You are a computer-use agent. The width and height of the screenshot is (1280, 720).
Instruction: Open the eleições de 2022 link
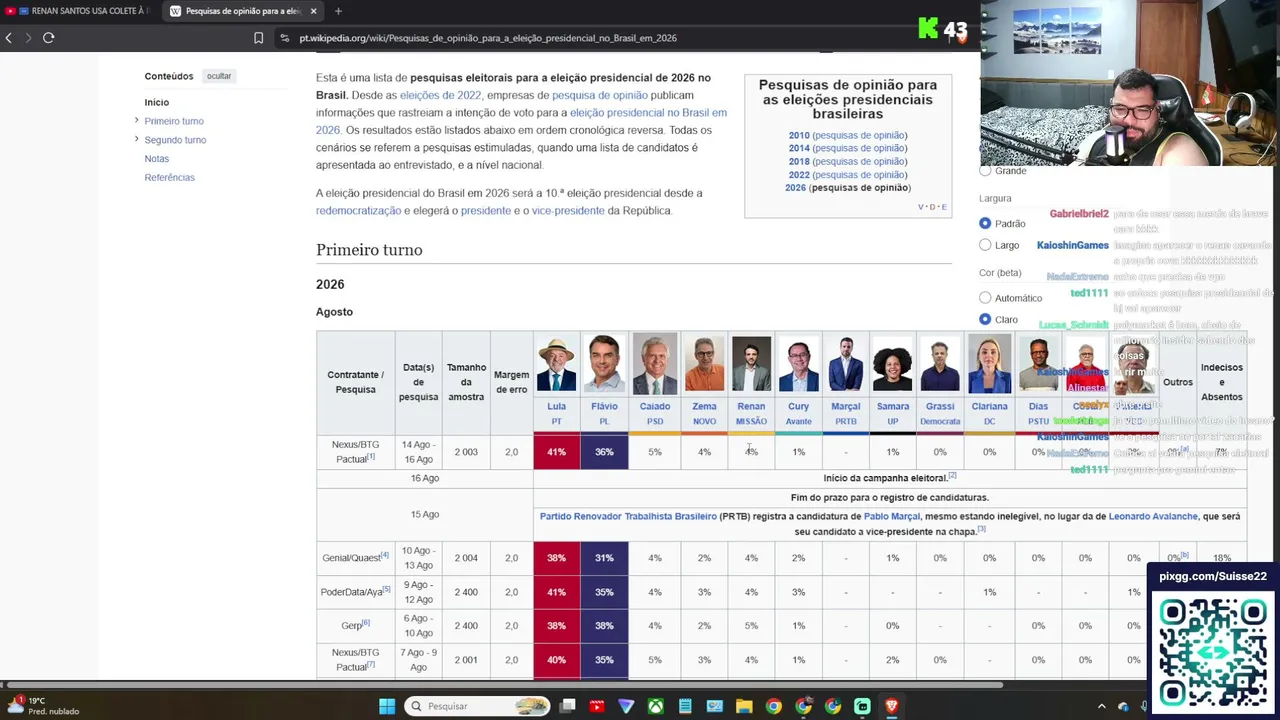pos(441,95)
